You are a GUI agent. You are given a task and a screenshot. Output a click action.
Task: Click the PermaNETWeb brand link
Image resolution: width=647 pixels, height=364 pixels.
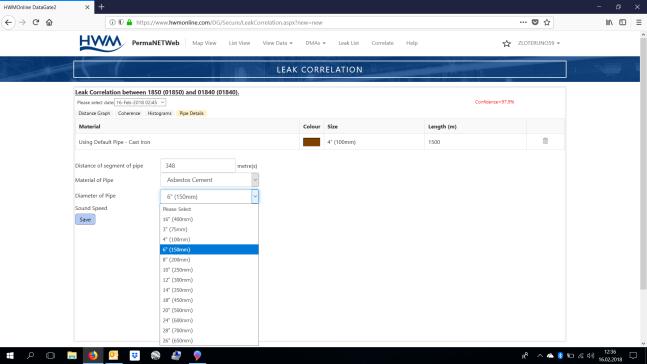(156, 43)
